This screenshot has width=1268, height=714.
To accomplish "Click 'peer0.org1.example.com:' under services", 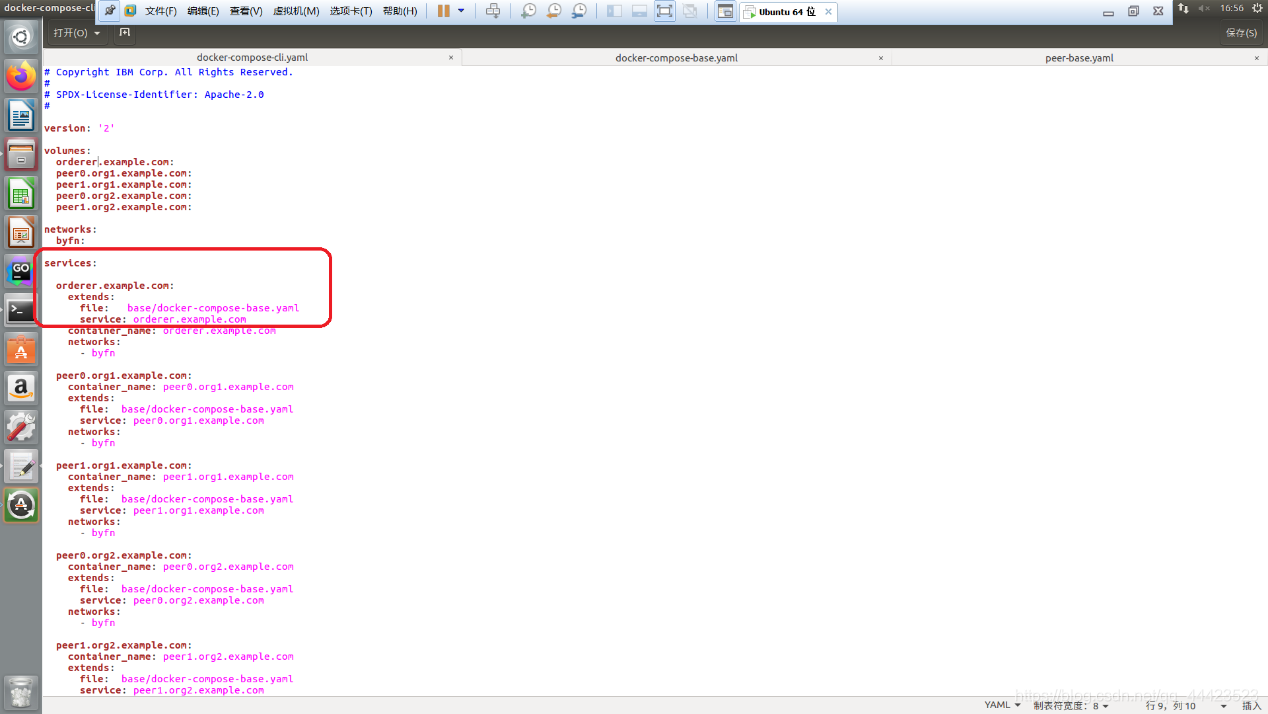I will 124,376.
